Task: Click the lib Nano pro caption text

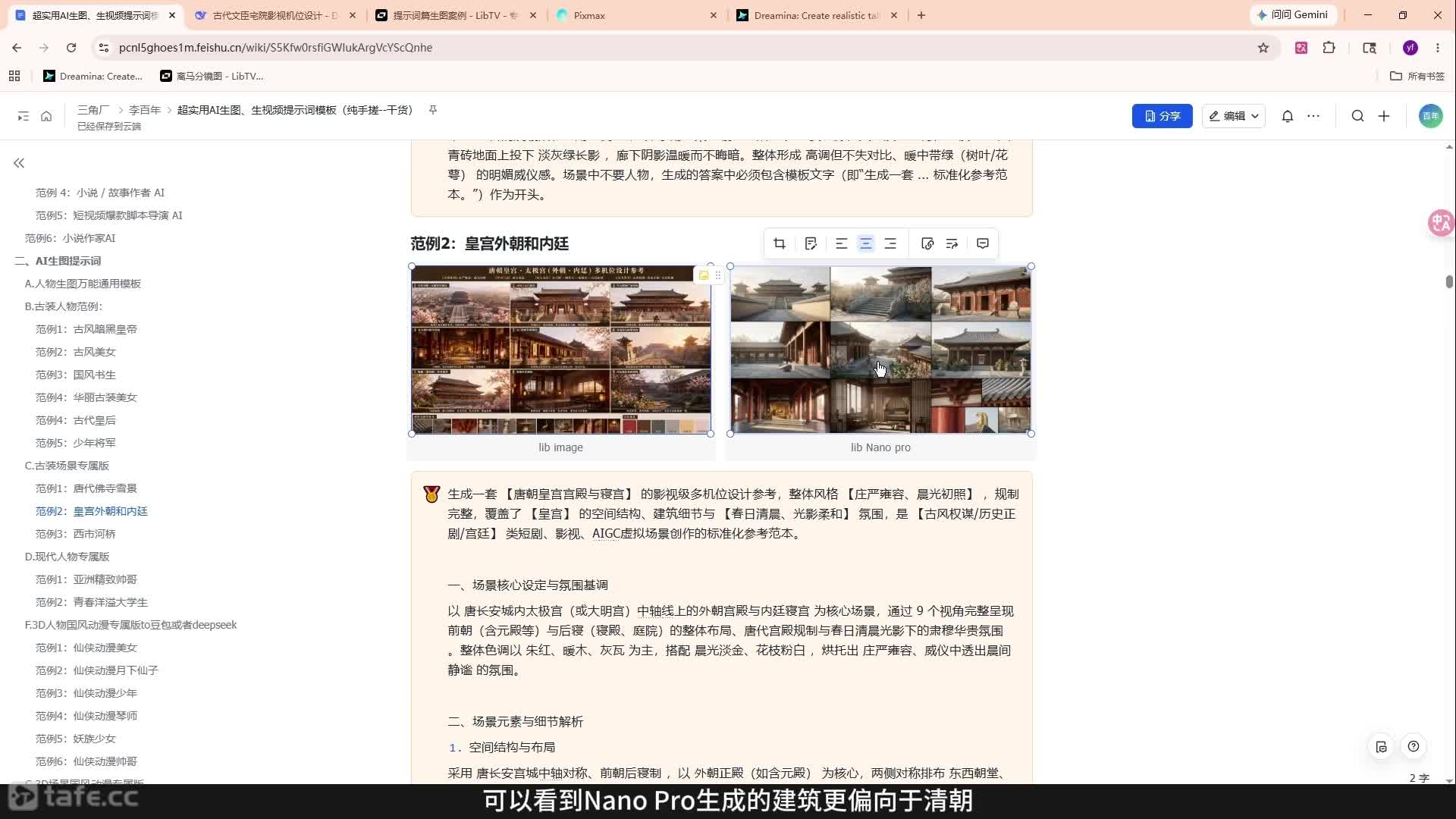Action: (880, 447)
